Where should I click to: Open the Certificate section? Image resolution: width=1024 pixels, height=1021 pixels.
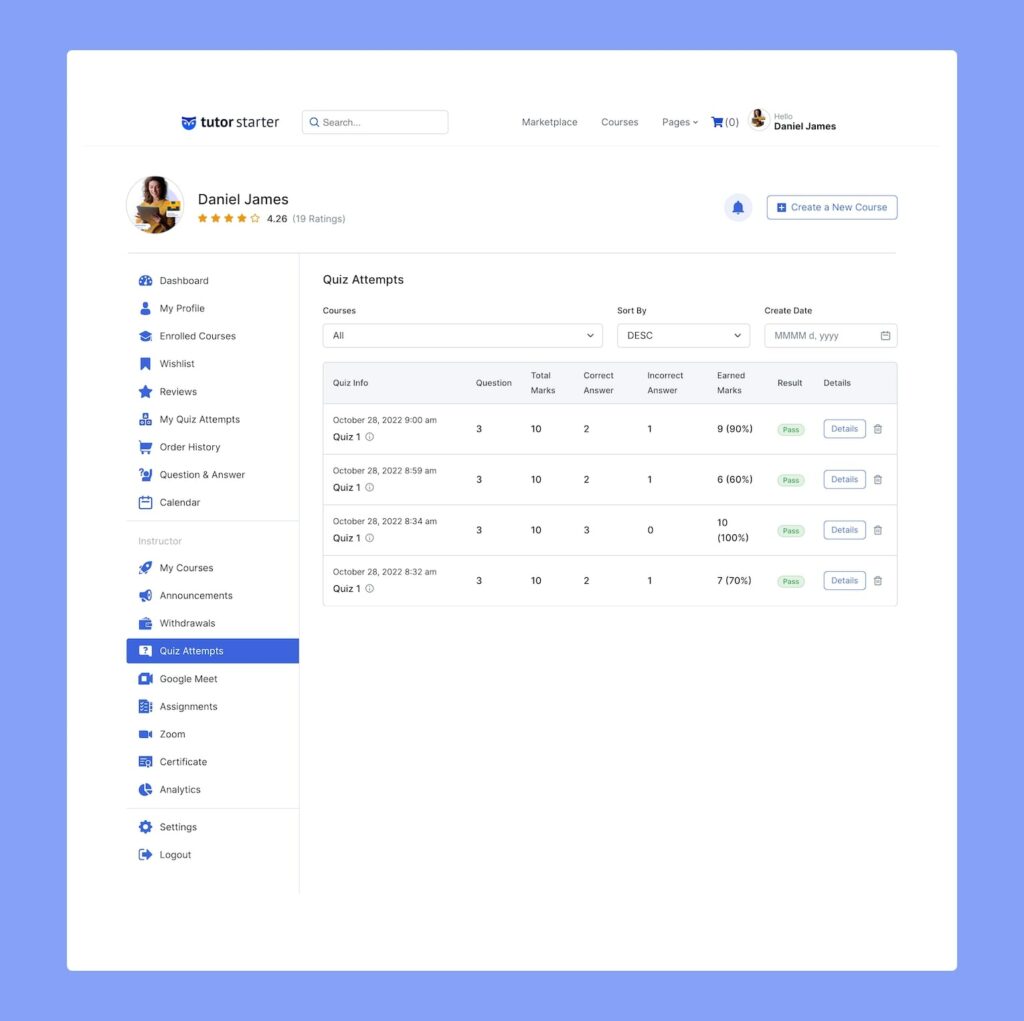(183, 761)
